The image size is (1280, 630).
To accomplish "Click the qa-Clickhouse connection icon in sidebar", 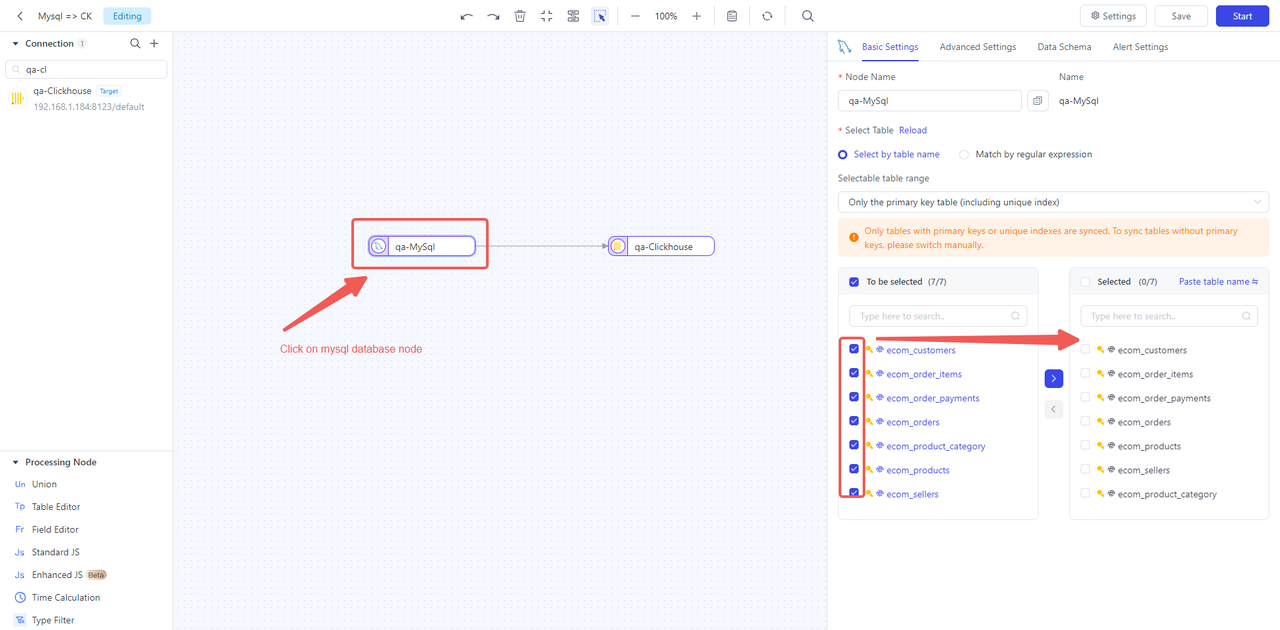I will click(17, 98).
